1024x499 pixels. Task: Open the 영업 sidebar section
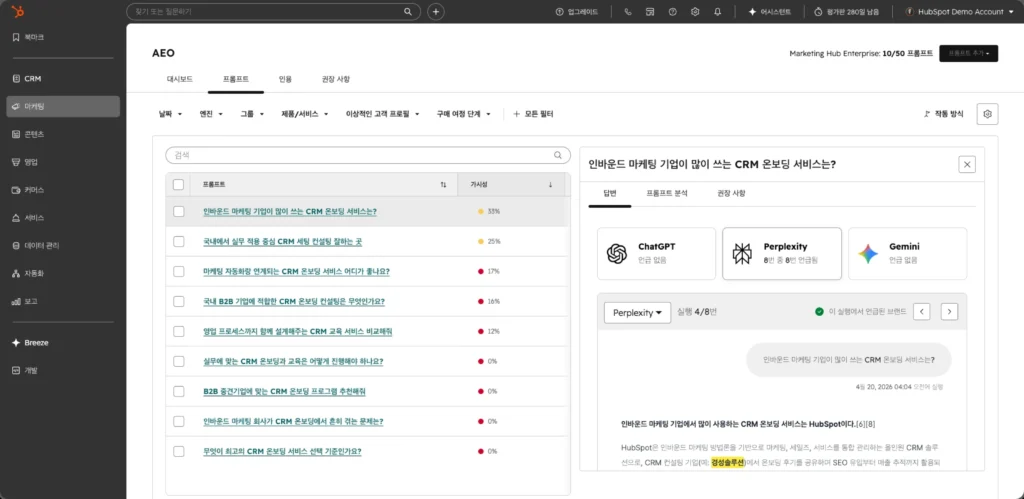(x=63, y=161)
